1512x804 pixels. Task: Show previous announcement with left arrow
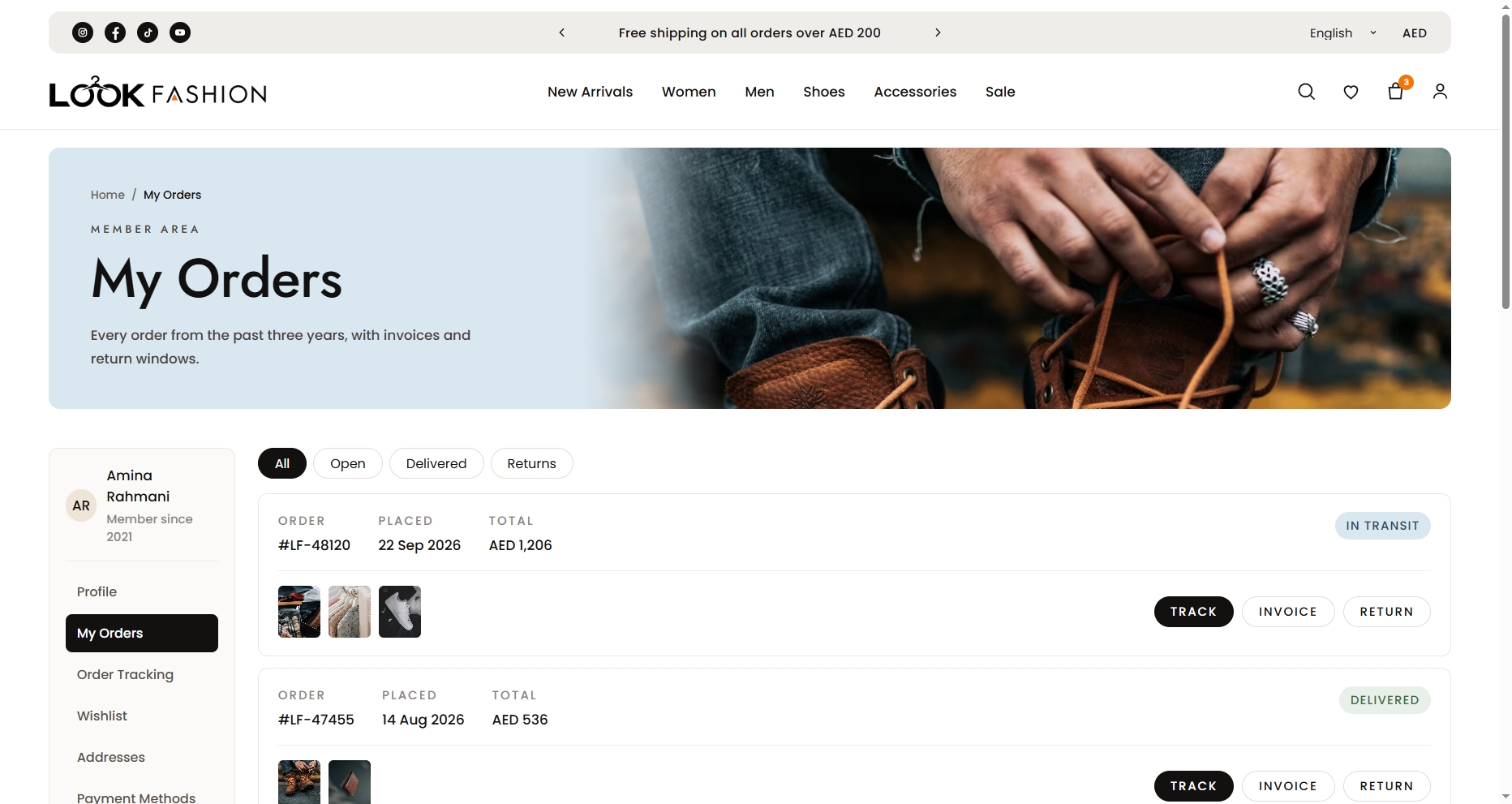coord(561,32)
